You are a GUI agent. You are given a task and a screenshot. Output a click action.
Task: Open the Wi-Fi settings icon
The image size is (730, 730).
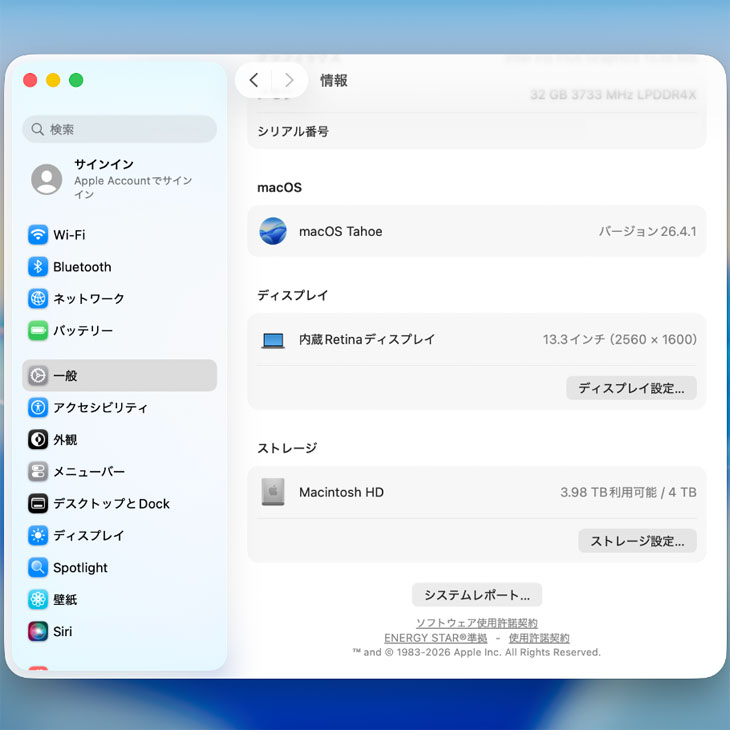[38, 235]
